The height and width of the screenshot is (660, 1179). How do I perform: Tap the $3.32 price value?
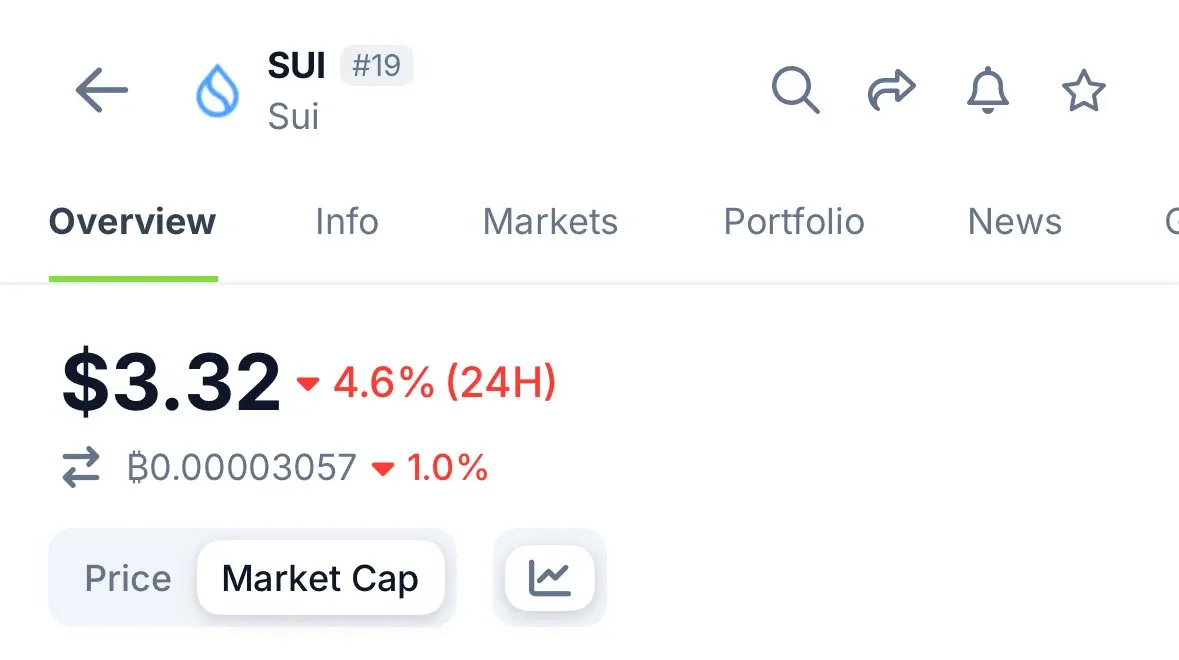[x=171, y=382]
